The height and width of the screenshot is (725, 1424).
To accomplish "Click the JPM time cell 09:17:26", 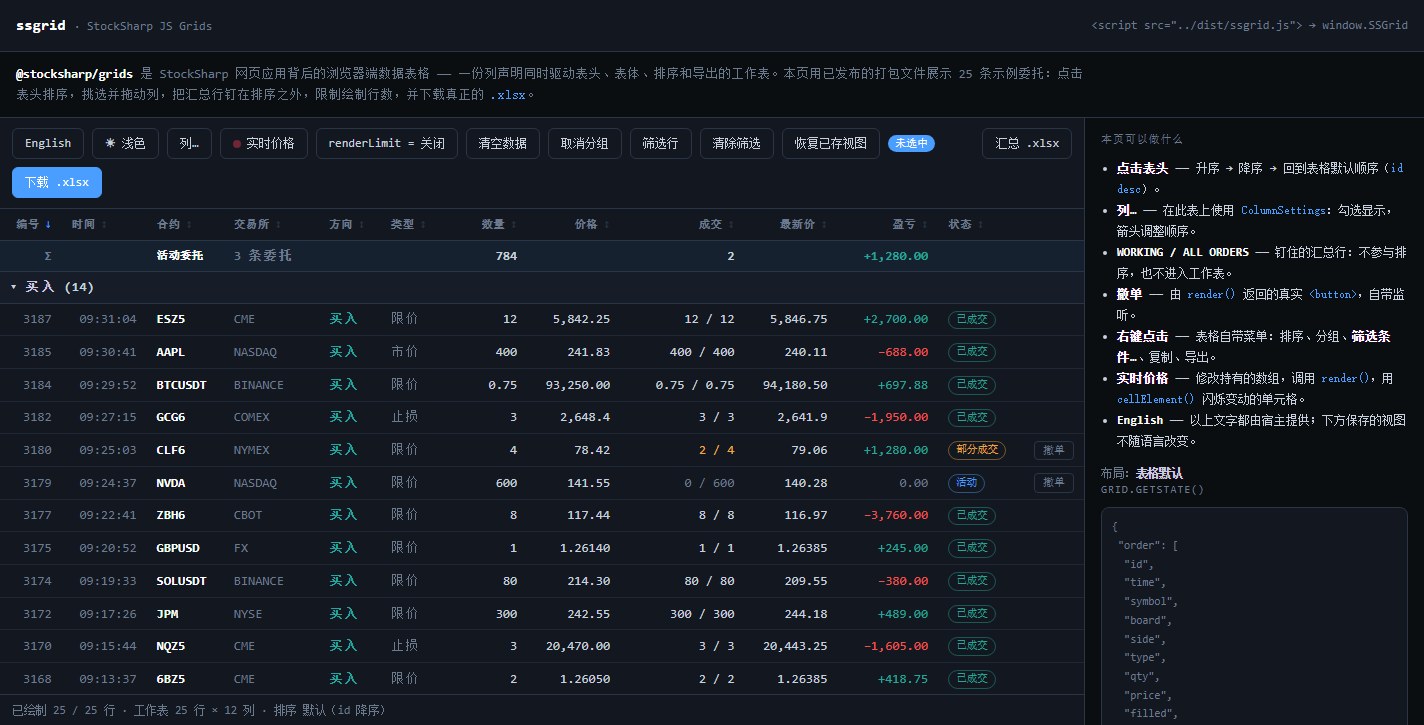I will pyautogui.click(x=108, y=613).
